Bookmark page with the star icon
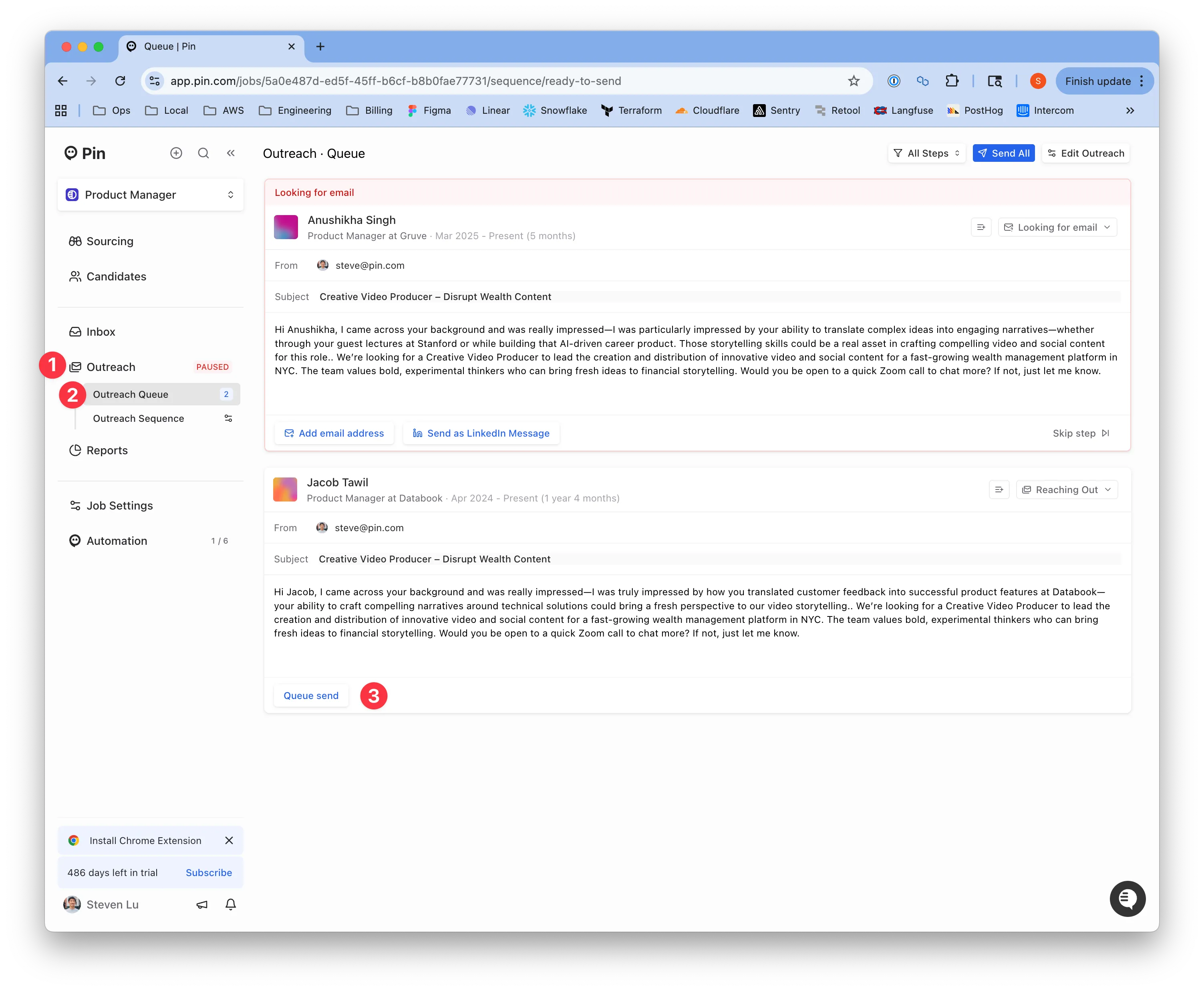This screenshot has width=1204, height=991. pyautogui.click(x=854, y=81)
